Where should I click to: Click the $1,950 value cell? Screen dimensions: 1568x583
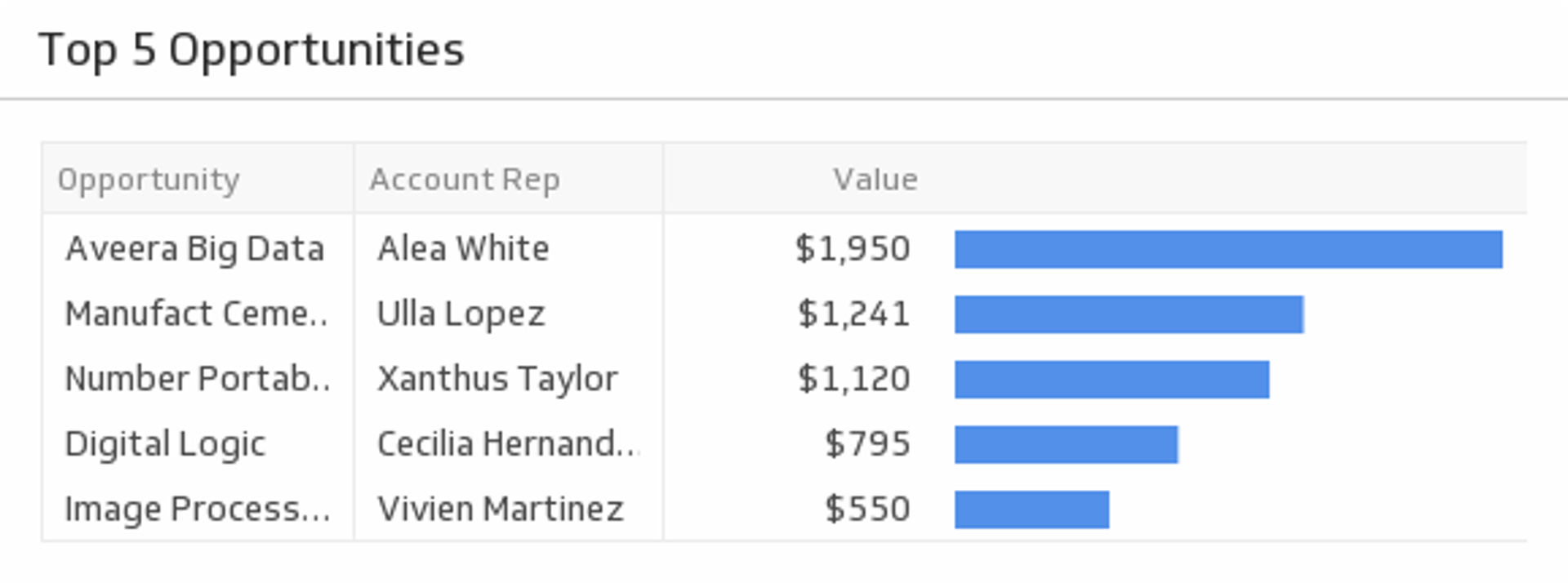[853, 249]
